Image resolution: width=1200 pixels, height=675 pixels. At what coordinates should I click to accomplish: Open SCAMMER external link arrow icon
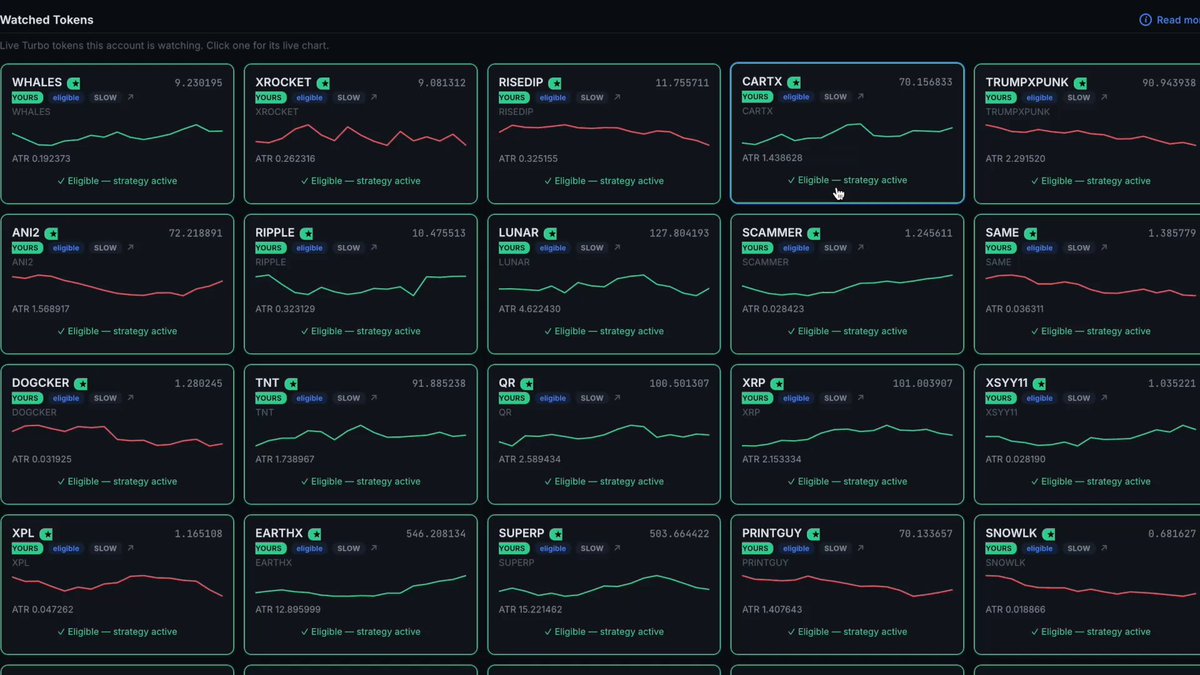coord(861,248)
